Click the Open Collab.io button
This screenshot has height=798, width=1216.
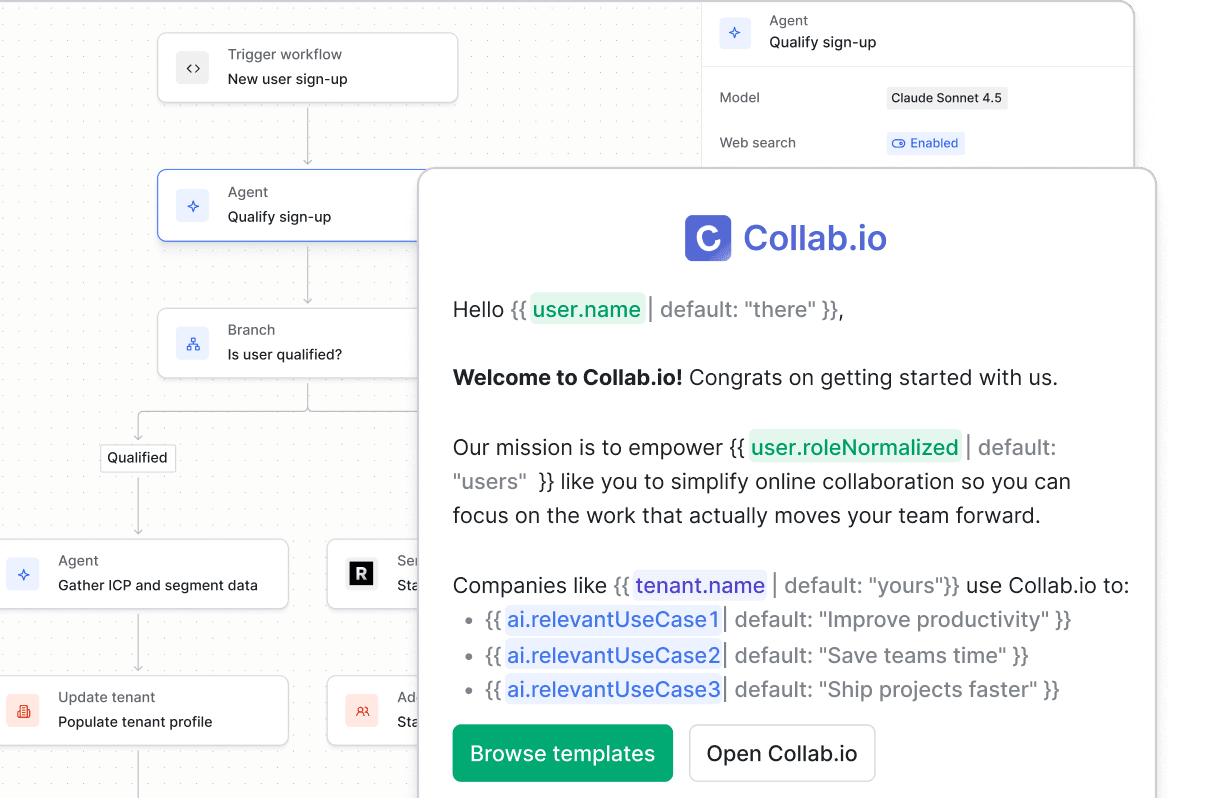[782, 753]
